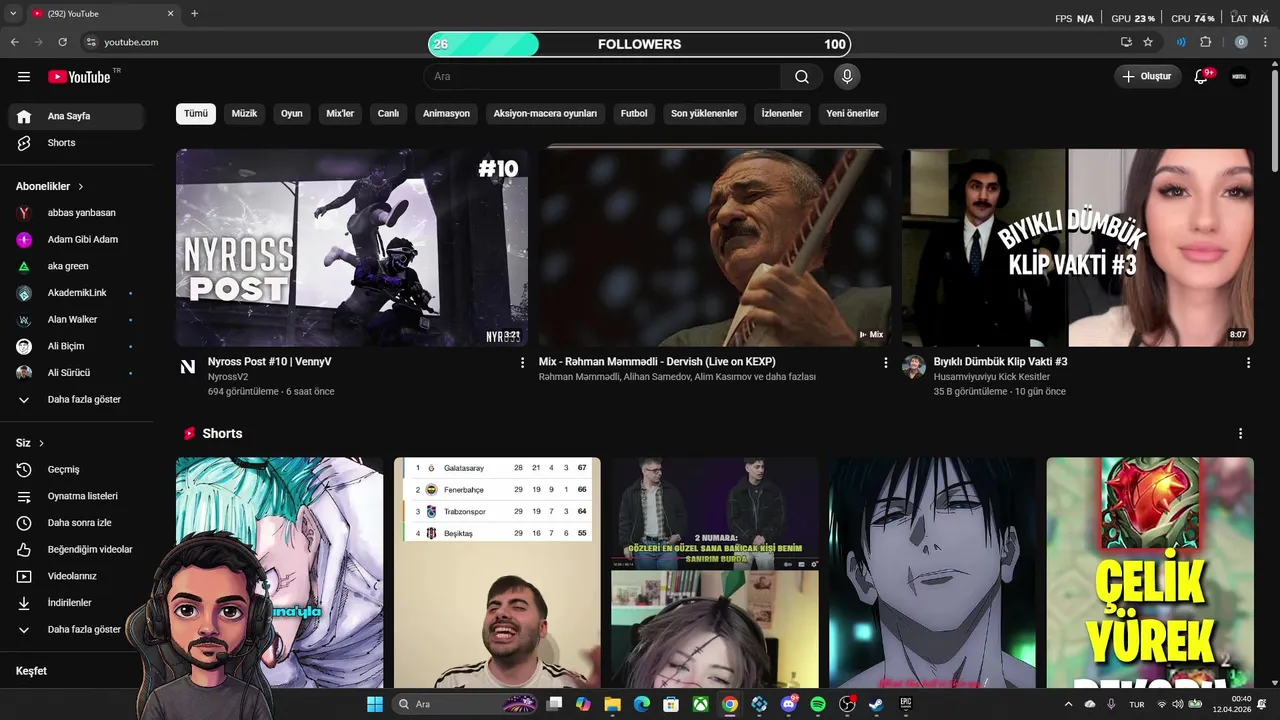Open Beğendiğim videolar liked videos
The image size is (1280, 720).
click(76, 549)
